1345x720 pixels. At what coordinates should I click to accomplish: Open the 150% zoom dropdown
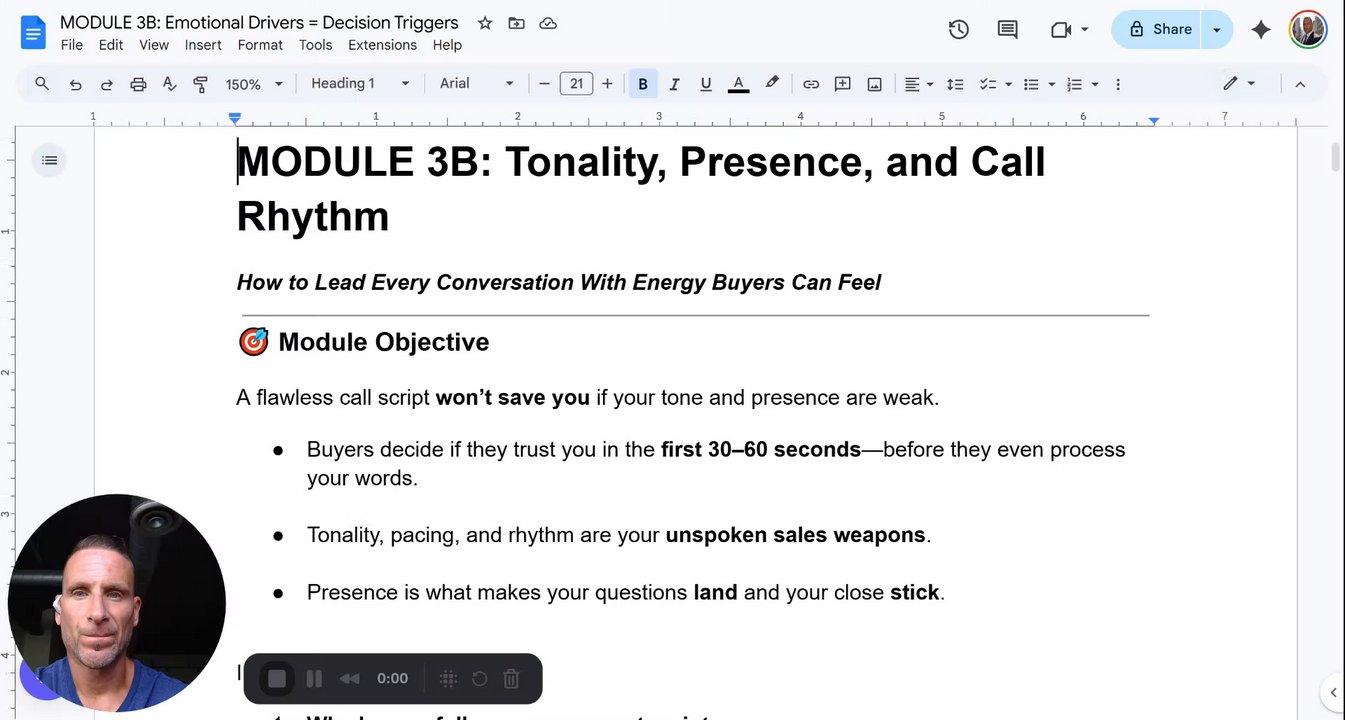click(x=254, y=84)
